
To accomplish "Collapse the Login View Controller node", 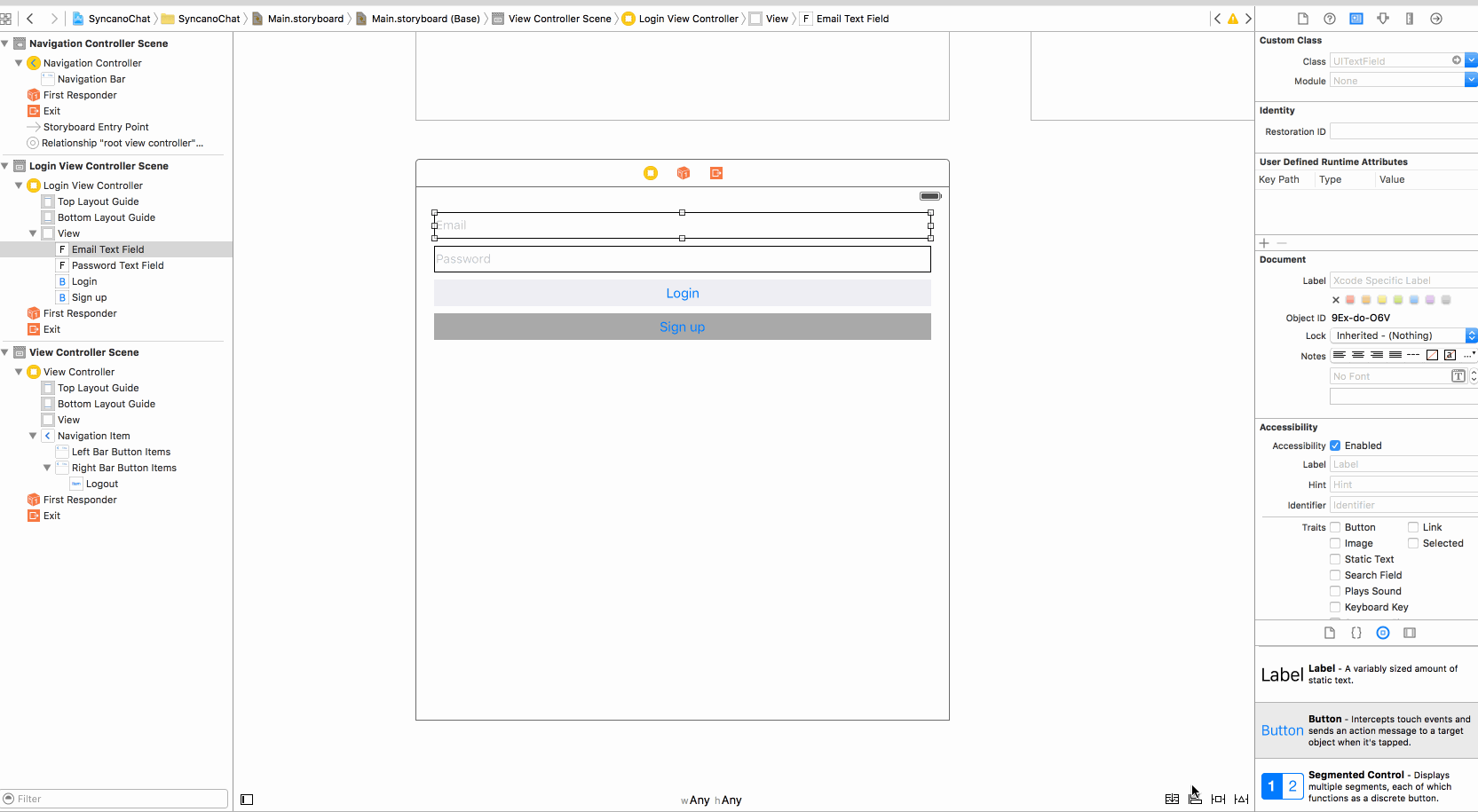I will coord(19,185).
